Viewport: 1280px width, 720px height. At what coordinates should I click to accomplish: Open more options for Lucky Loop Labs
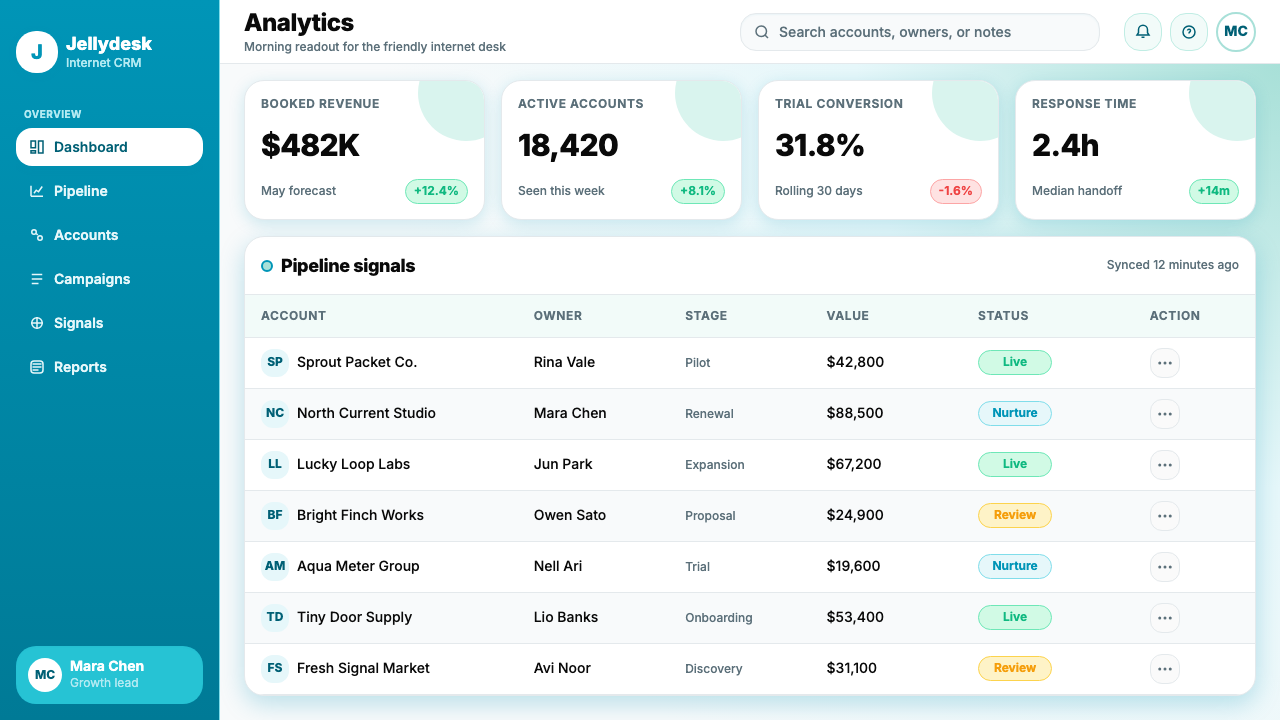click(x=1164, y=465)
